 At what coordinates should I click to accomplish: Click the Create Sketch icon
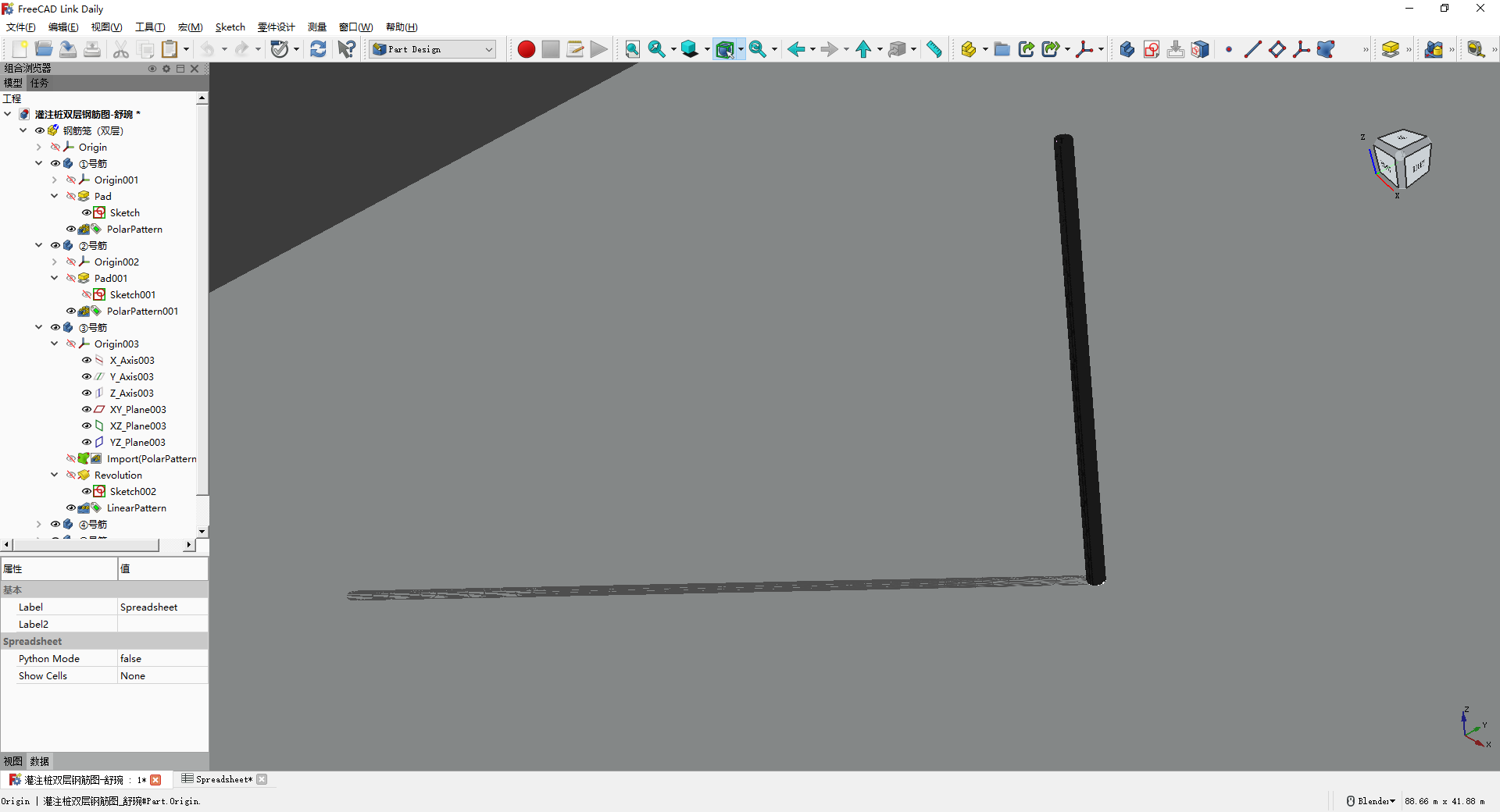1151,49
